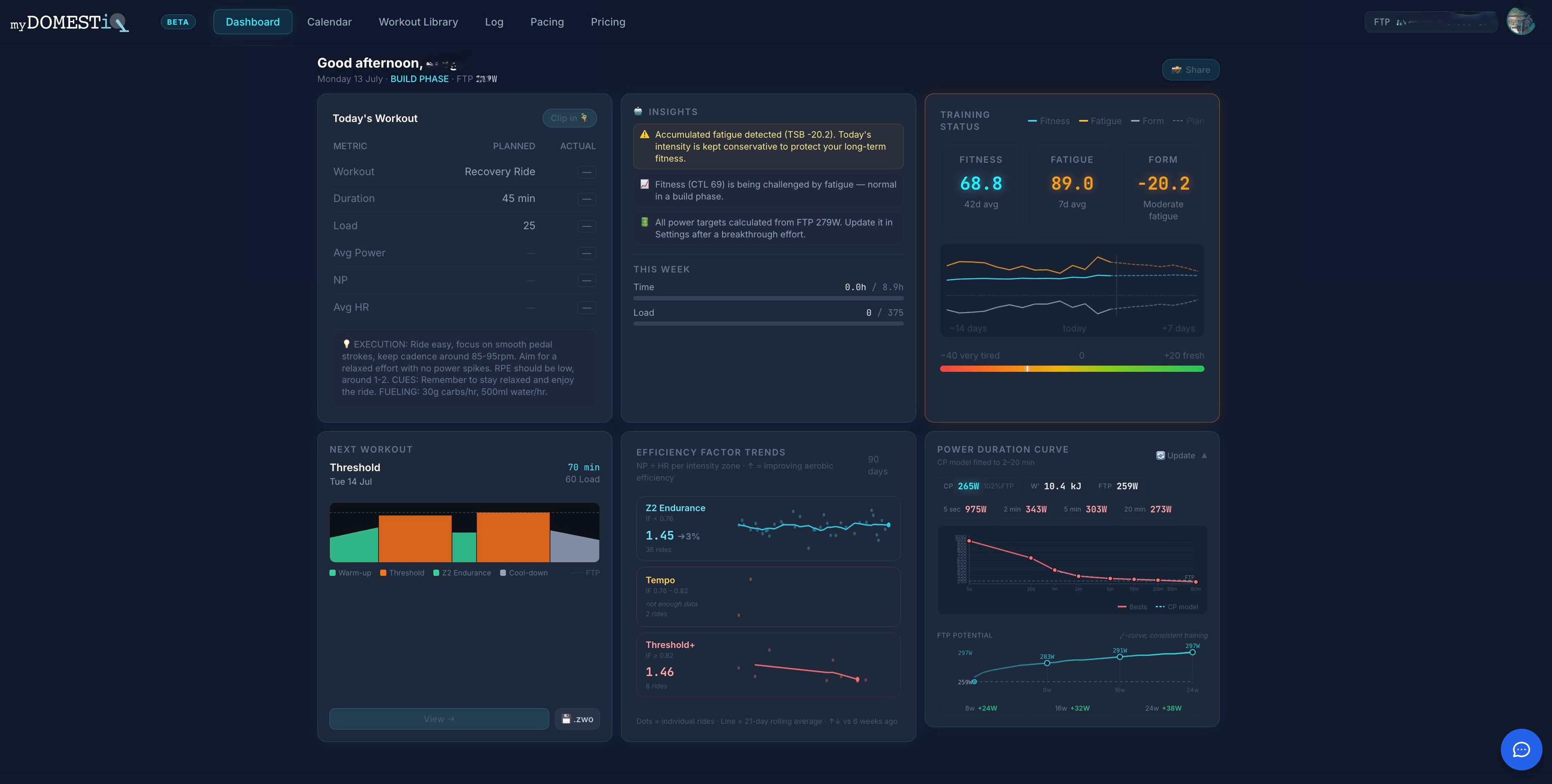The width and height of the screenshot is (1552, 784).
Task: Toggle the Form line in legend
Action: click(1147, 121)
